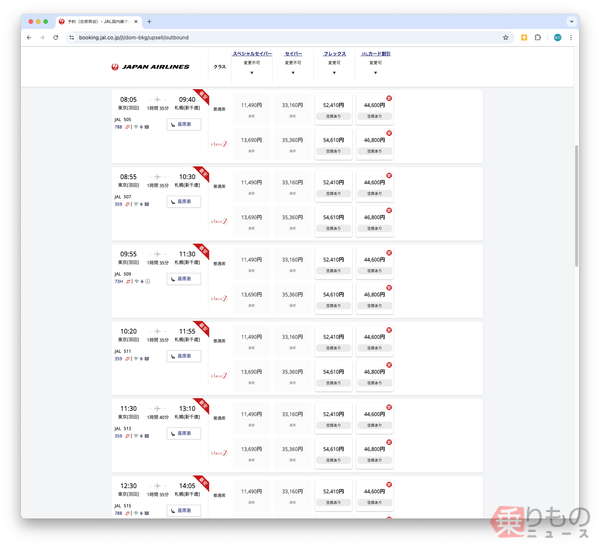
Task: Select the 54,610円 Class J fare for JAL 507
Action: 334,217
